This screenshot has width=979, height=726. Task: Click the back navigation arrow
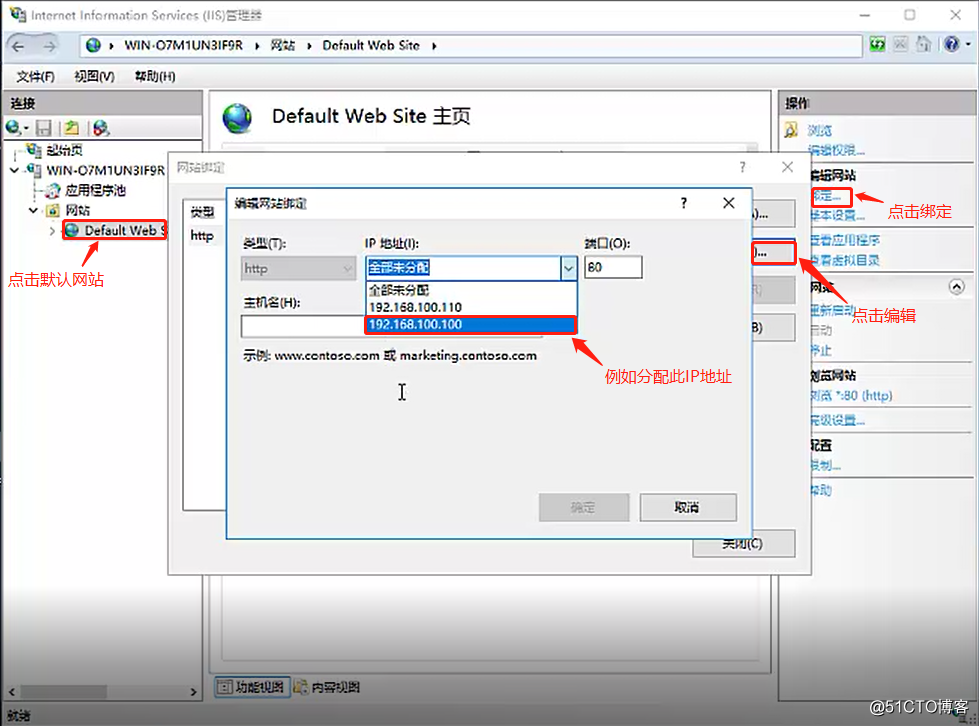(x=19, y=46)
